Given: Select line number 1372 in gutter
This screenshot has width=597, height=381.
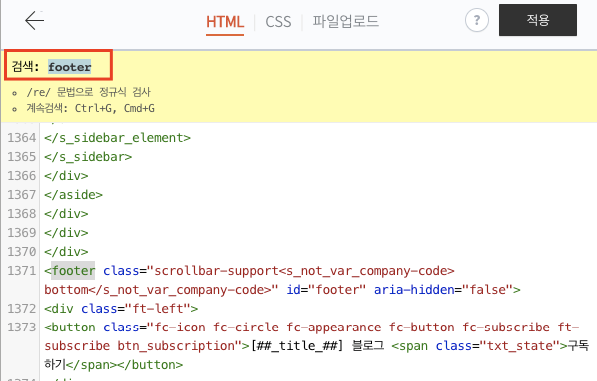Looking at the screenshot, I should click(x=22, y=309).
